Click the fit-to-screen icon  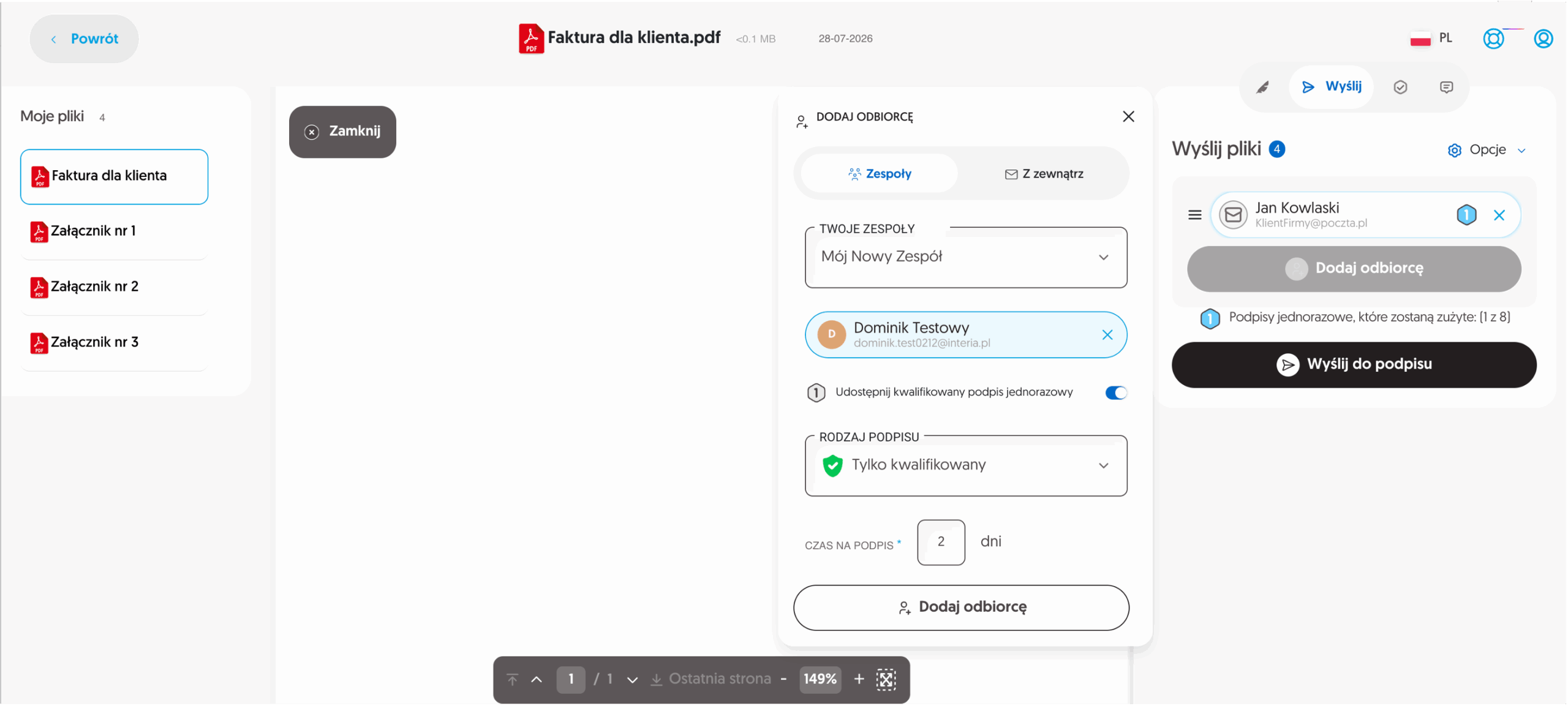point(886,680)
